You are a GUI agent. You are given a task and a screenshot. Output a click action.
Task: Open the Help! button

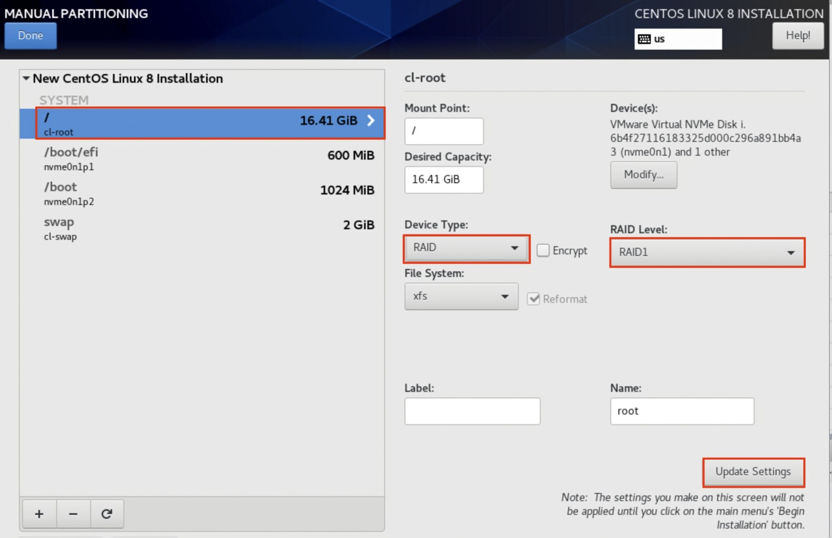798,36
